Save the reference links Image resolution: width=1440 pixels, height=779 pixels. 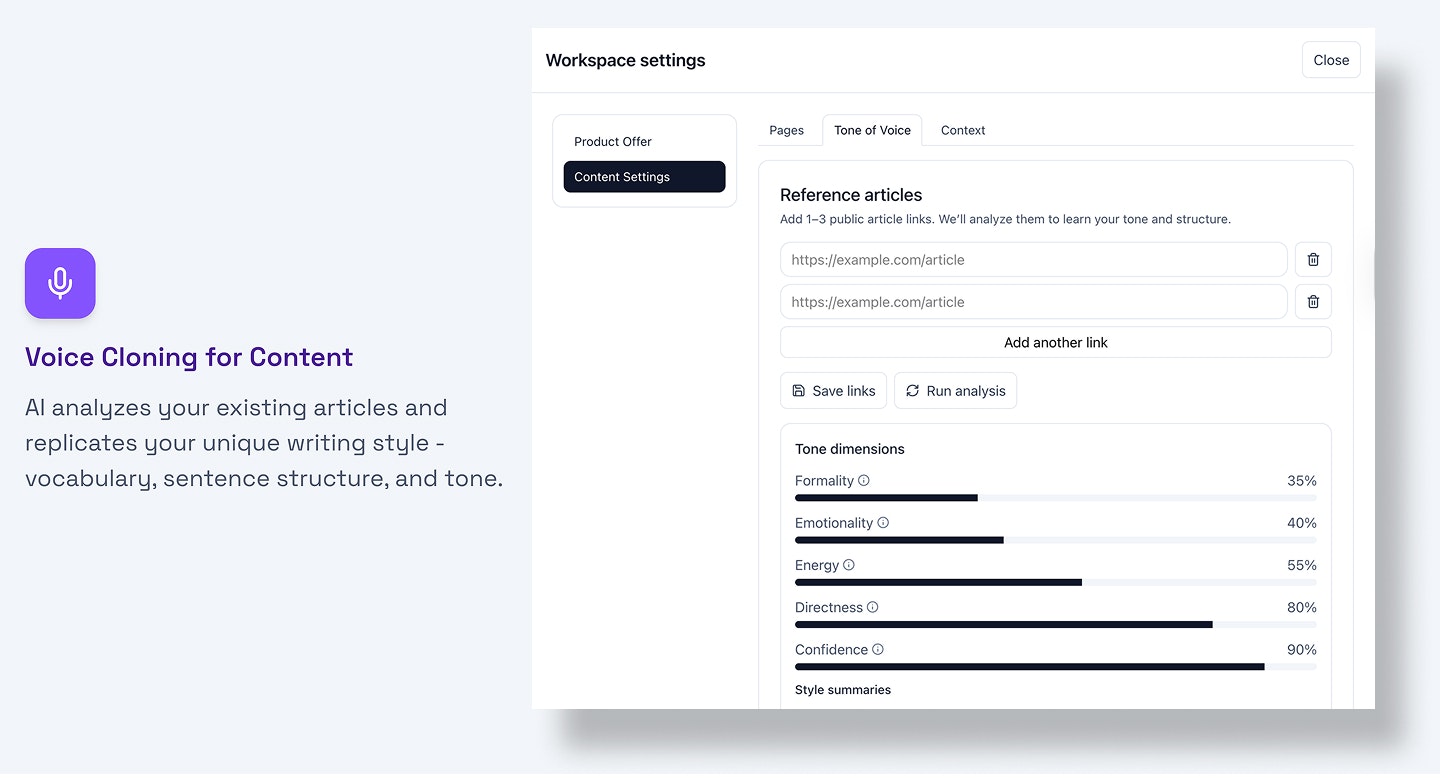coord(833,390)
